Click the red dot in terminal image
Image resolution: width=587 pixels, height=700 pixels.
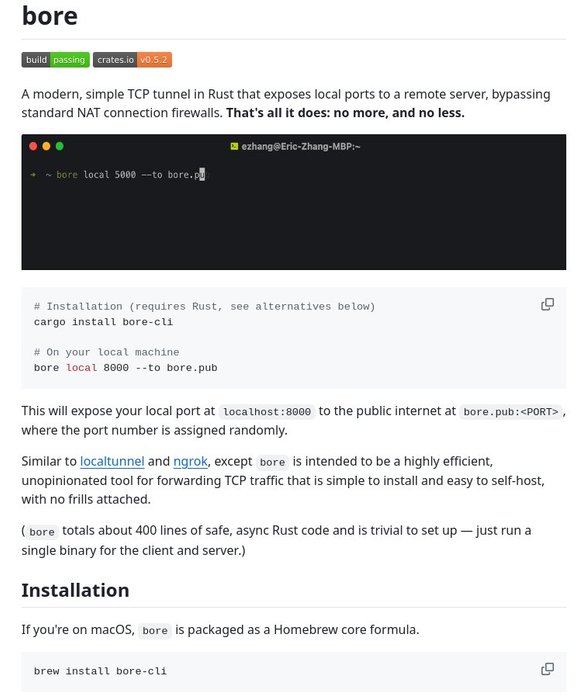pos(33,146)
